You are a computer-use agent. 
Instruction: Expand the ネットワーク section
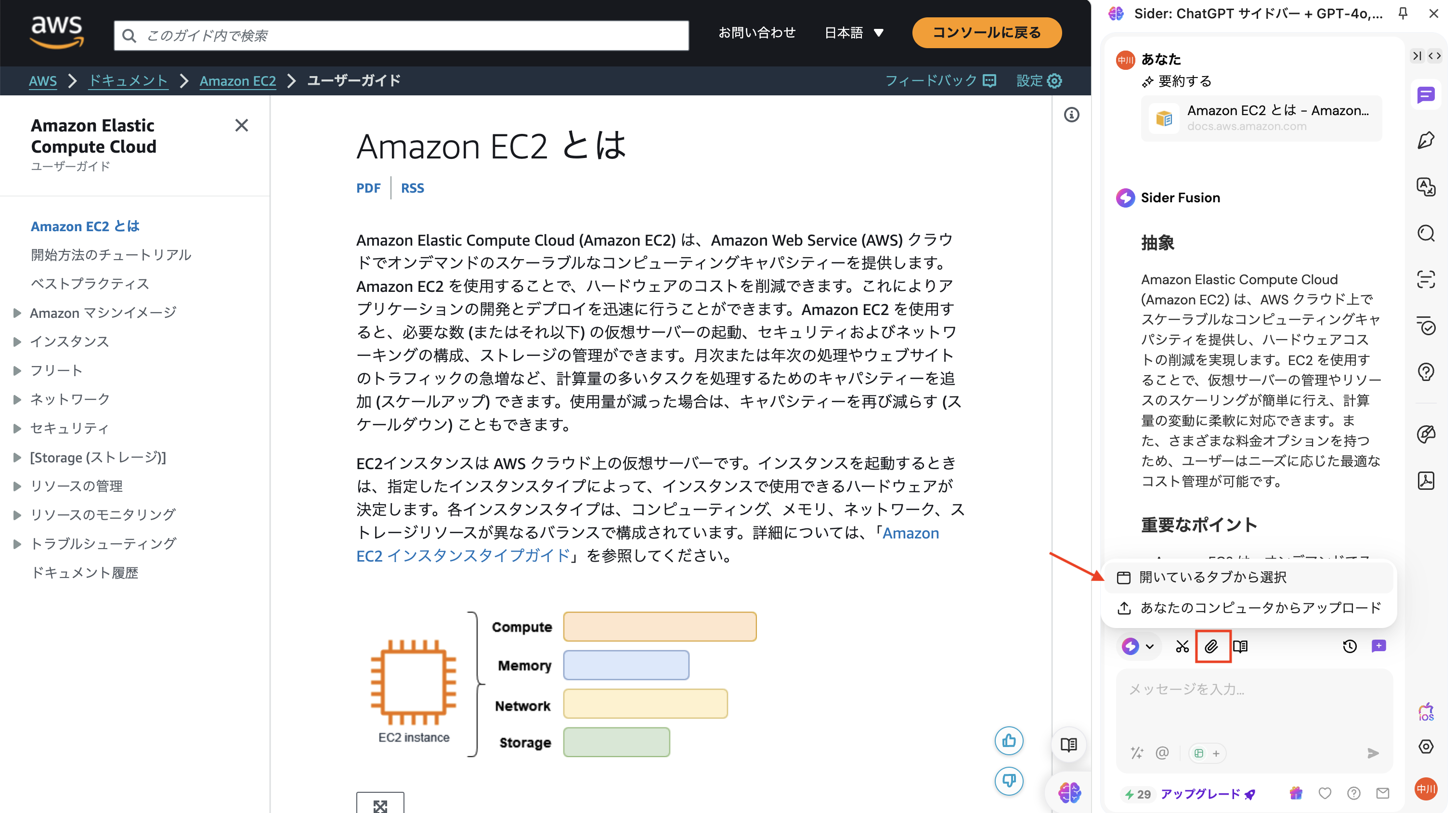pyautogui.click(x=17, y=399)
